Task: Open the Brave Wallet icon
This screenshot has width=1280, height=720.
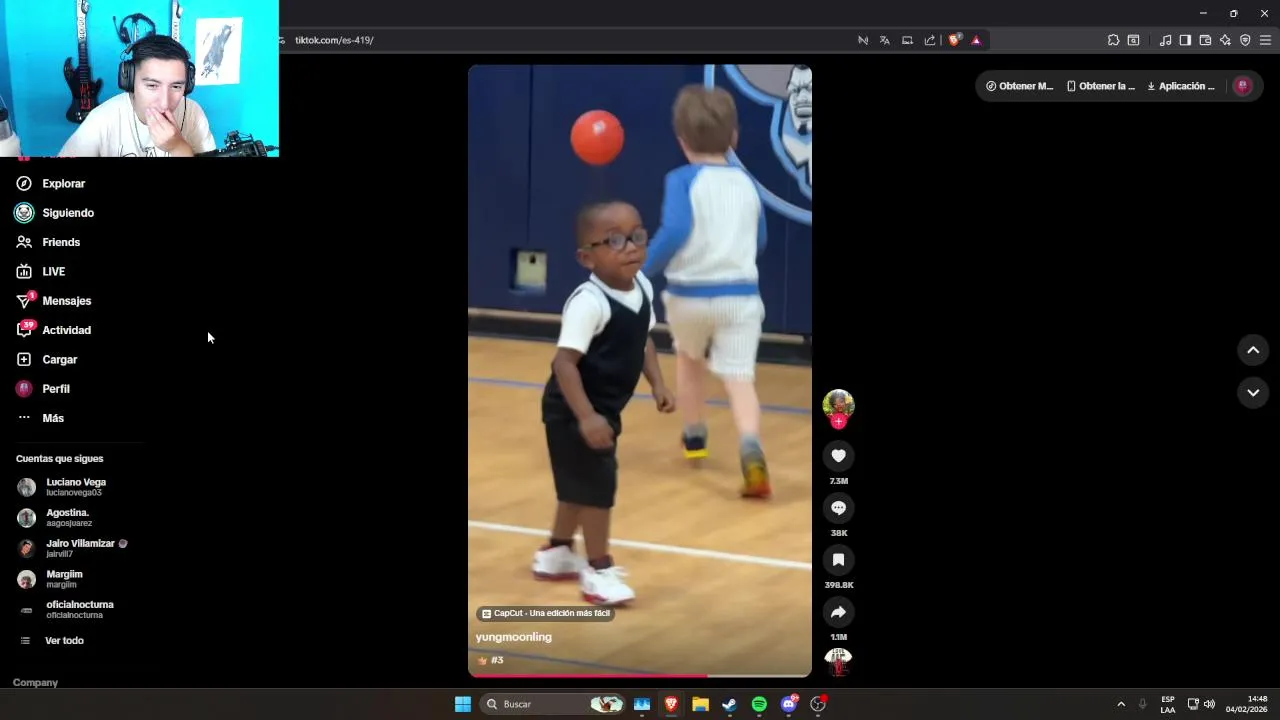Action: click(1205, 40)
